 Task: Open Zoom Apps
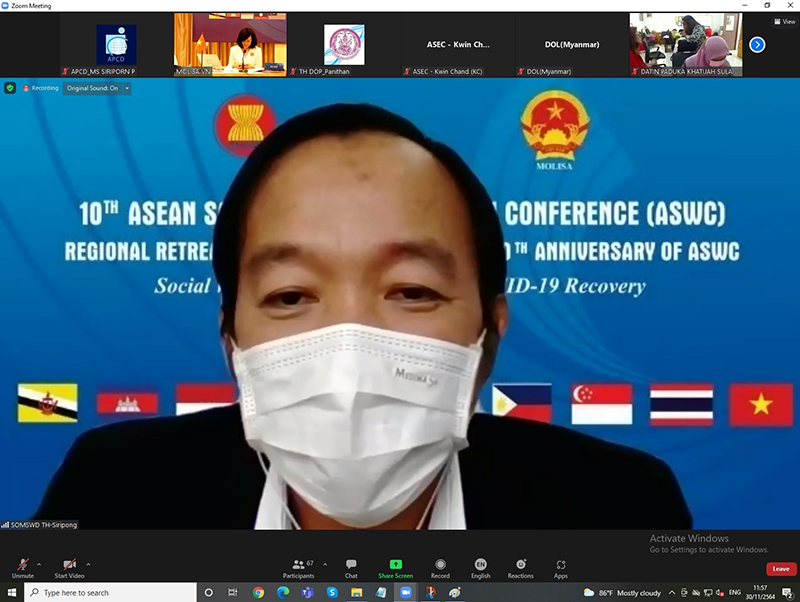pos(561,568)
